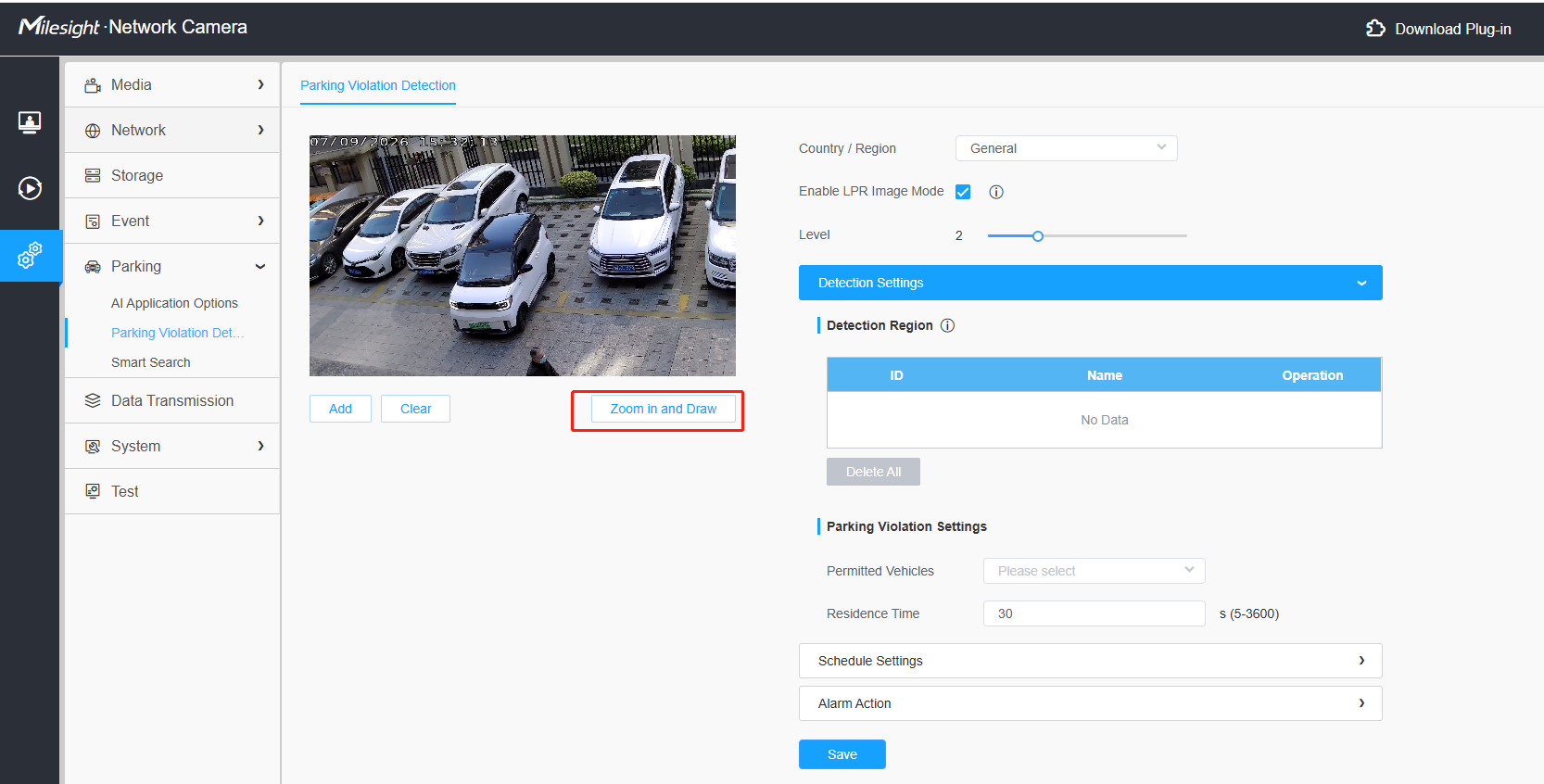Click info icon beside Detection Region
The height and width of the screenshot is (784, 1544).
tap(947, 325)
